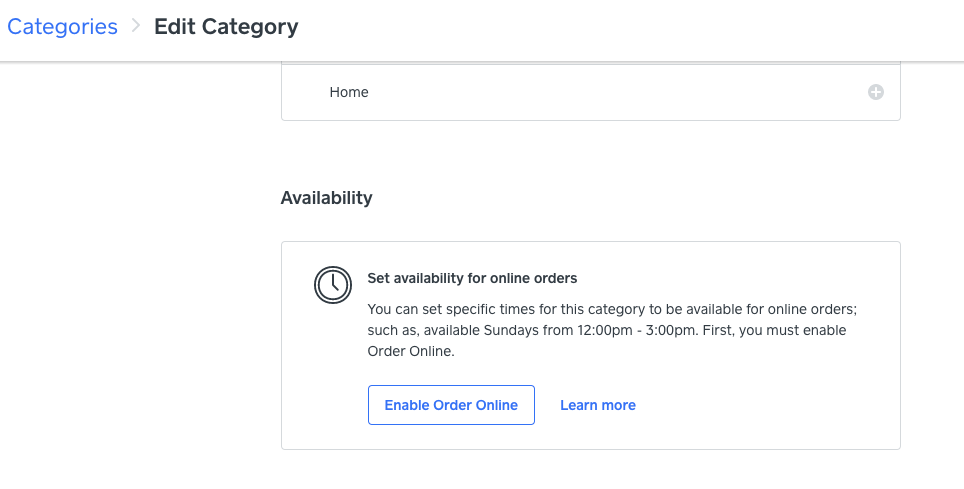Click the breadcrumb chevron separator arrow
The height and width of the screenshot is (489, 964).
pyautogui.click(x=136, y=27)
